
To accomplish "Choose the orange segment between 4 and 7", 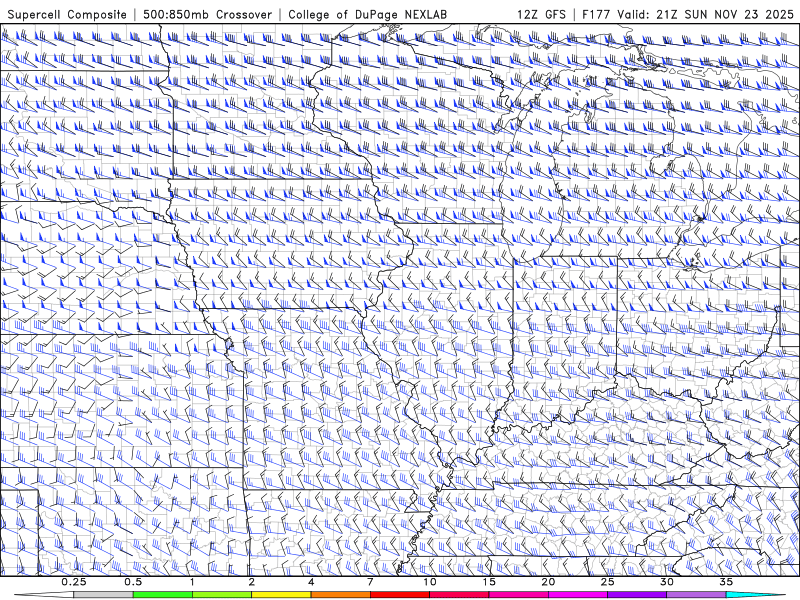I will coord(340,595).
